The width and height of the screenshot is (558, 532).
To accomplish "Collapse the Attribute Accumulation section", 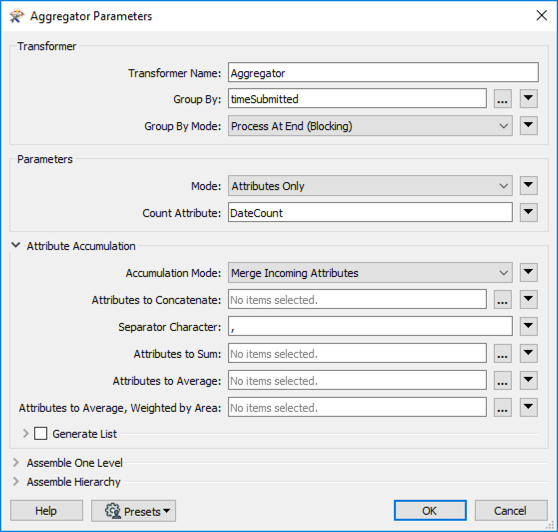I will [16, 245].
